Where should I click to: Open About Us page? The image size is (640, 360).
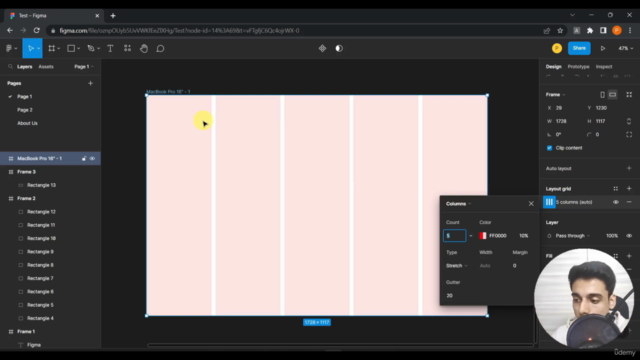click(x=27, y=123)
